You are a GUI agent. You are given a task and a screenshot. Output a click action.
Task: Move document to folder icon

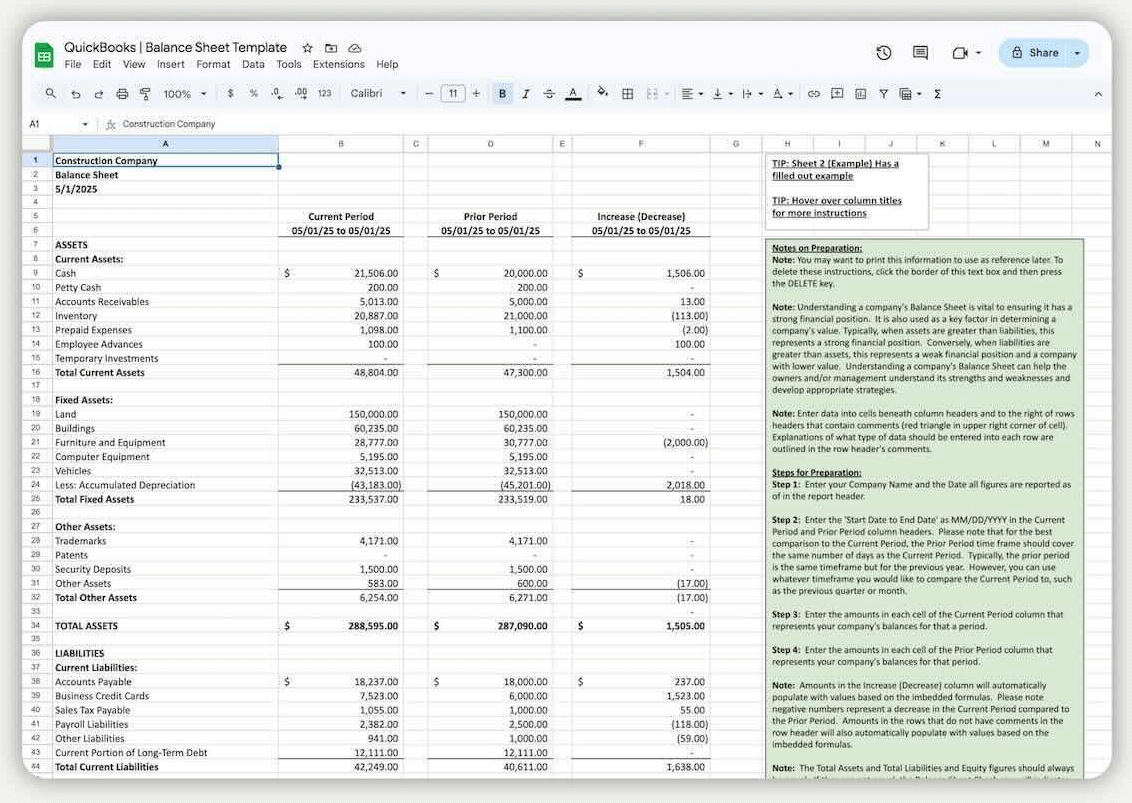pyautogui.click(x=331, y=48)
